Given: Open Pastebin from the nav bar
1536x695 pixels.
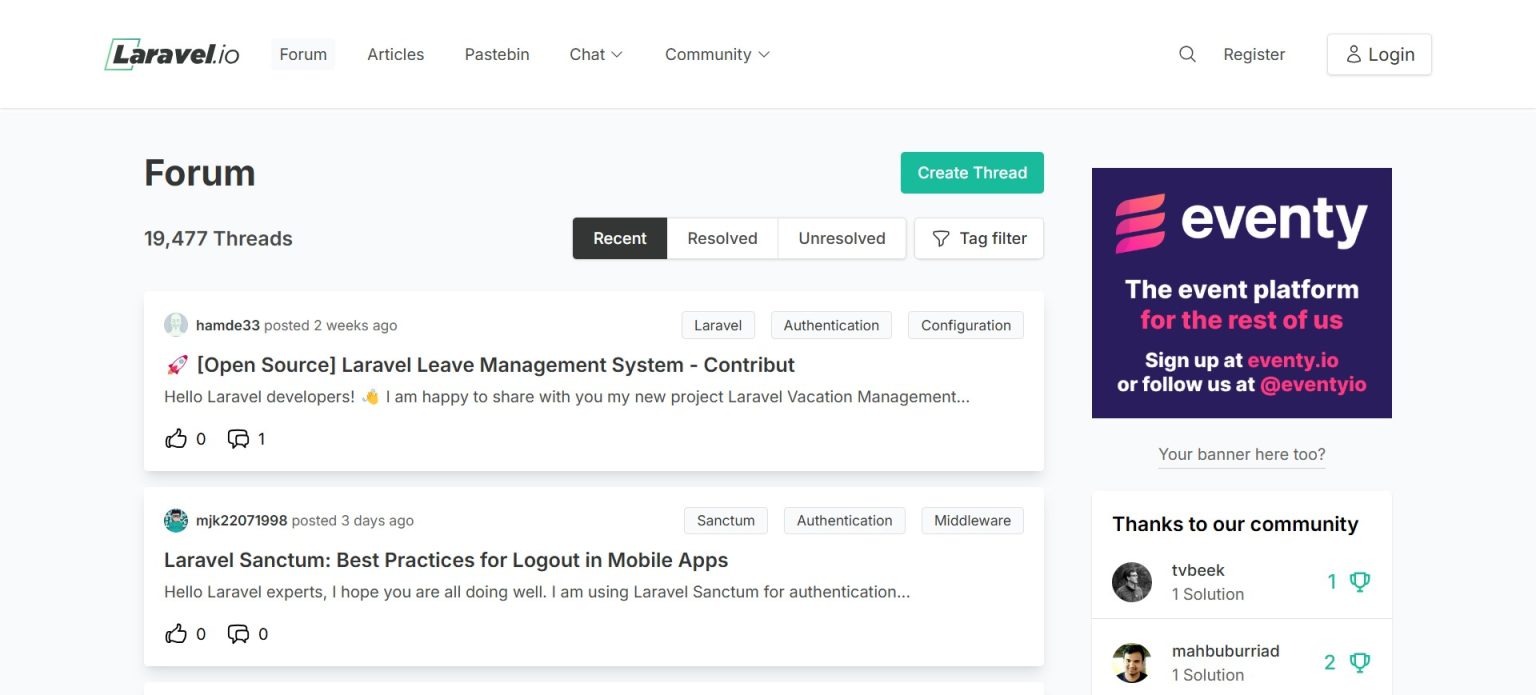Looking at the screenshot, I should 497,54.
